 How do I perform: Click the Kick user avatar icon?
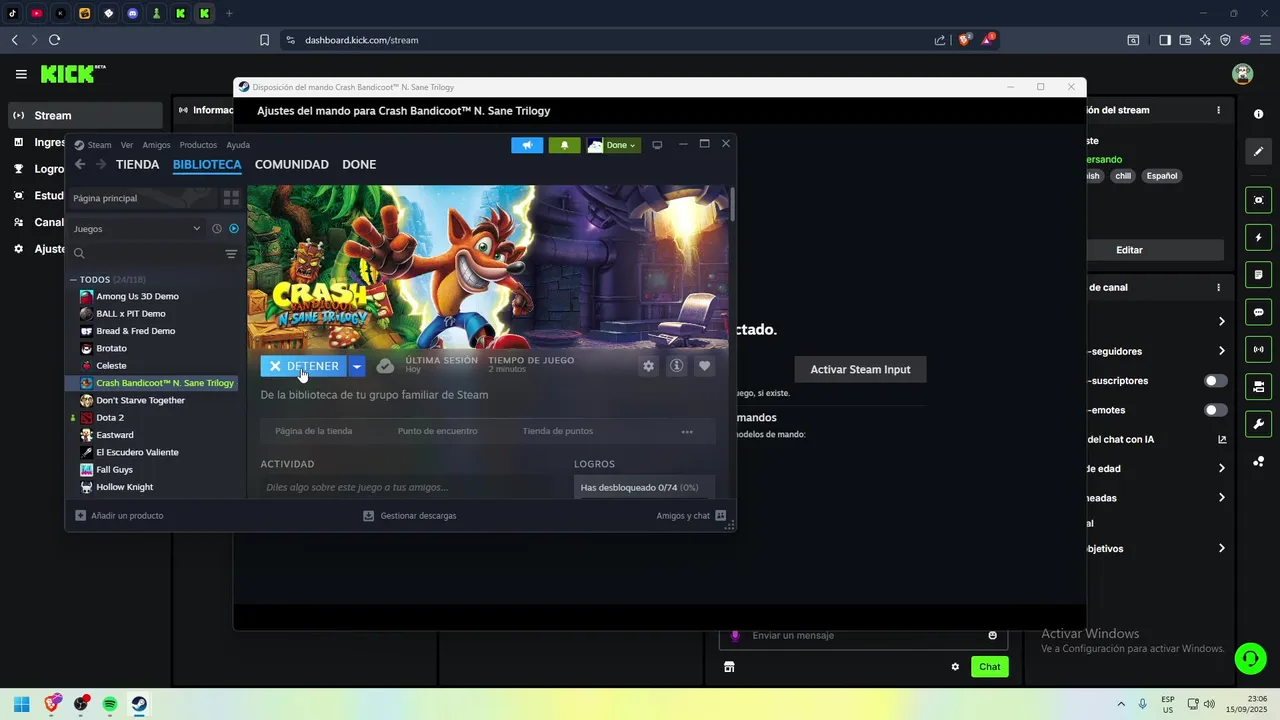pyautogui.click(x=1242, y=74)
